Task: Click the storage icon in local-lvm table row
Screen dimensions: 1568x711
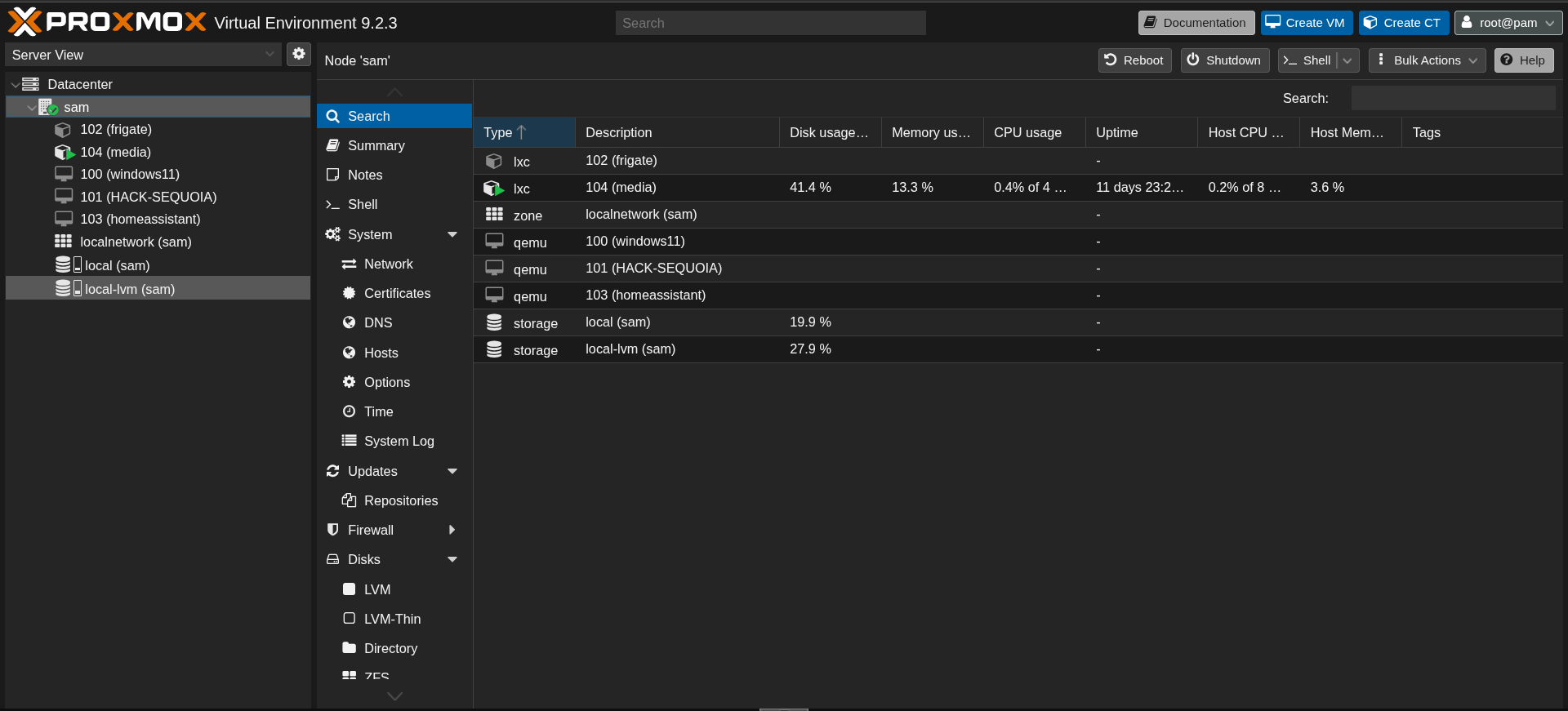Action: tap(494, 349)
